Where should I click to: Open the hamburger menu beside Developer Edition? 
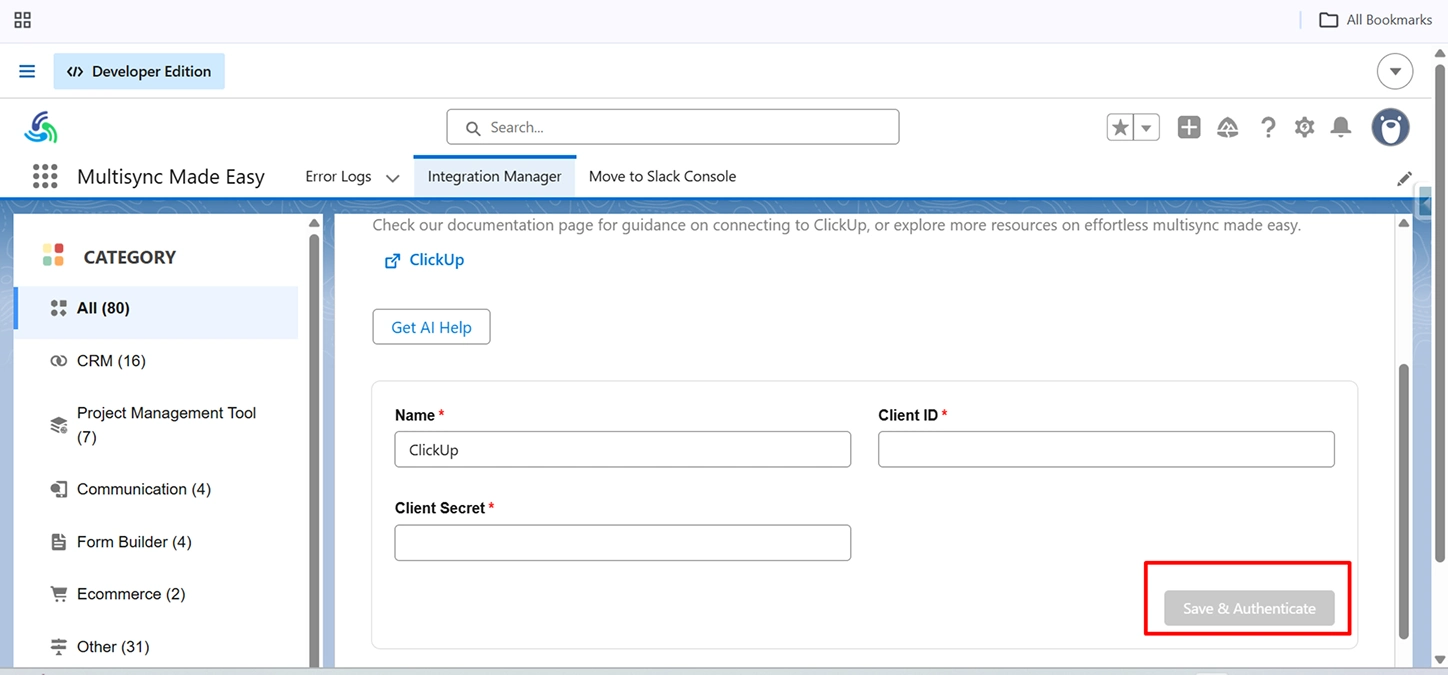click(27, 72)
